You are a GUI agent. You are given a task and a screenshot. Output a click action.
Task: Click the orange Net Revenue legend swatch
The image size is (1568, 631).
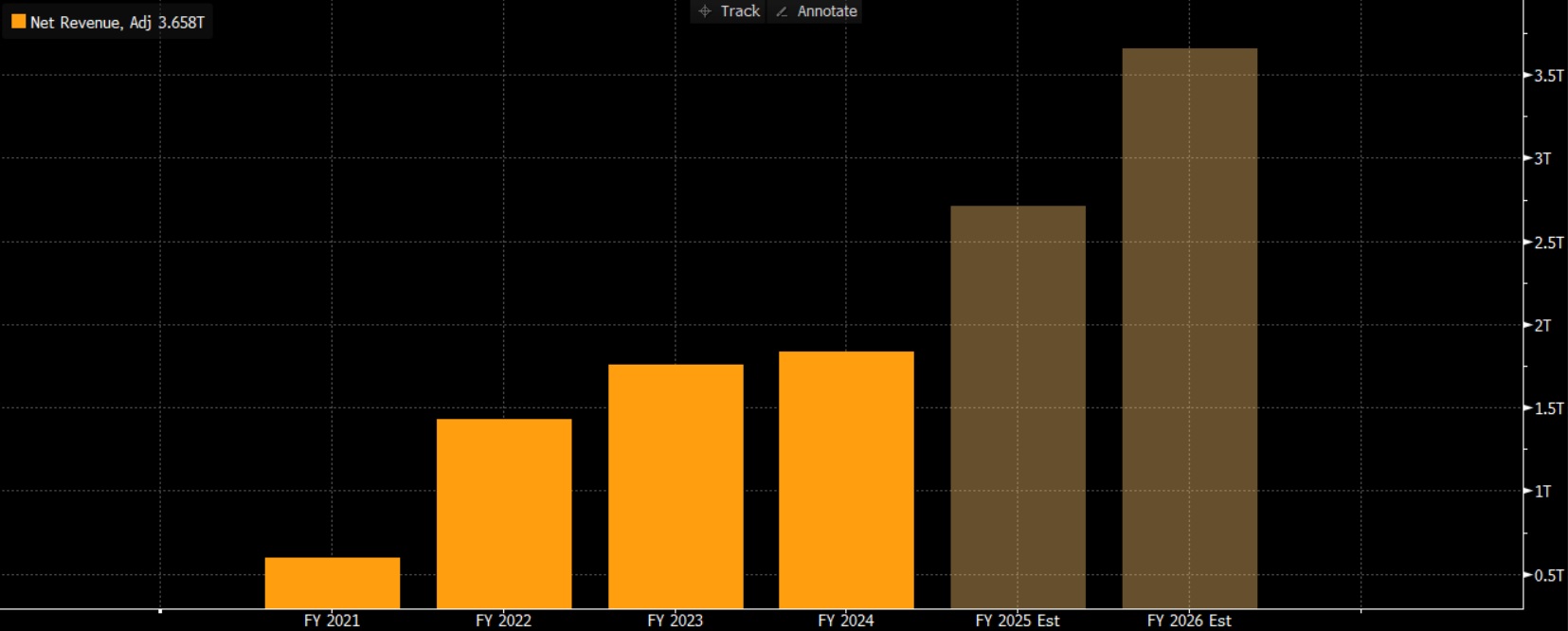[18, 22]
